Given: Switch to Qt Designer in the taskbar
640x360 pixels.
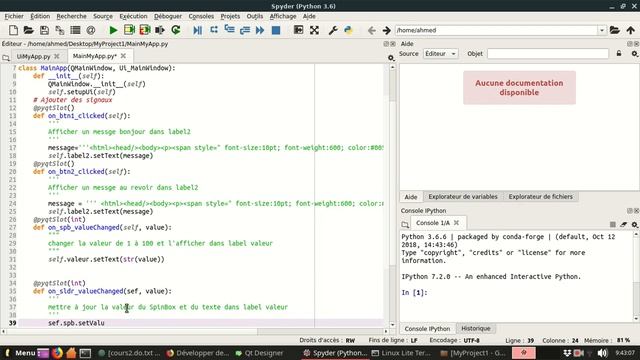Looking at the screenshot, I should point(260,353).
